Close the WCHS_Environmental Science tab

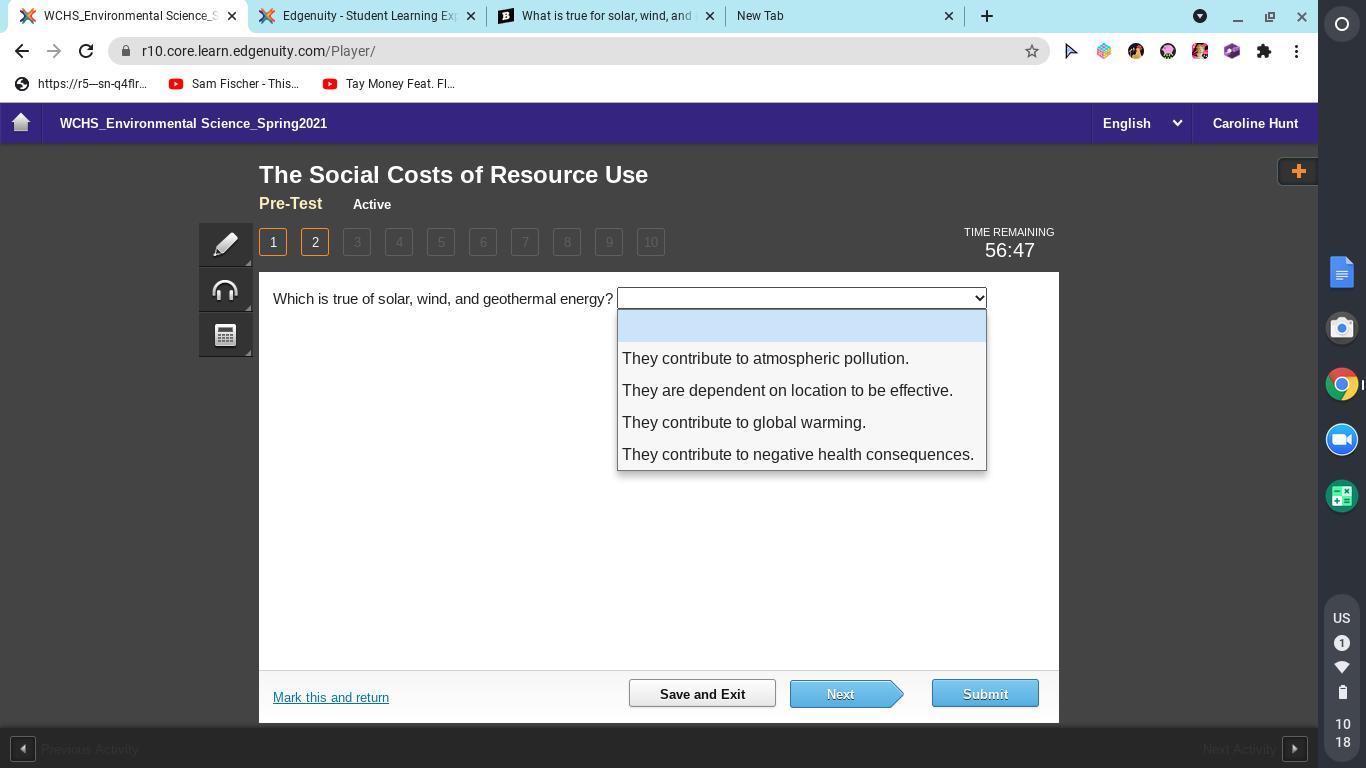click(231, 16)
